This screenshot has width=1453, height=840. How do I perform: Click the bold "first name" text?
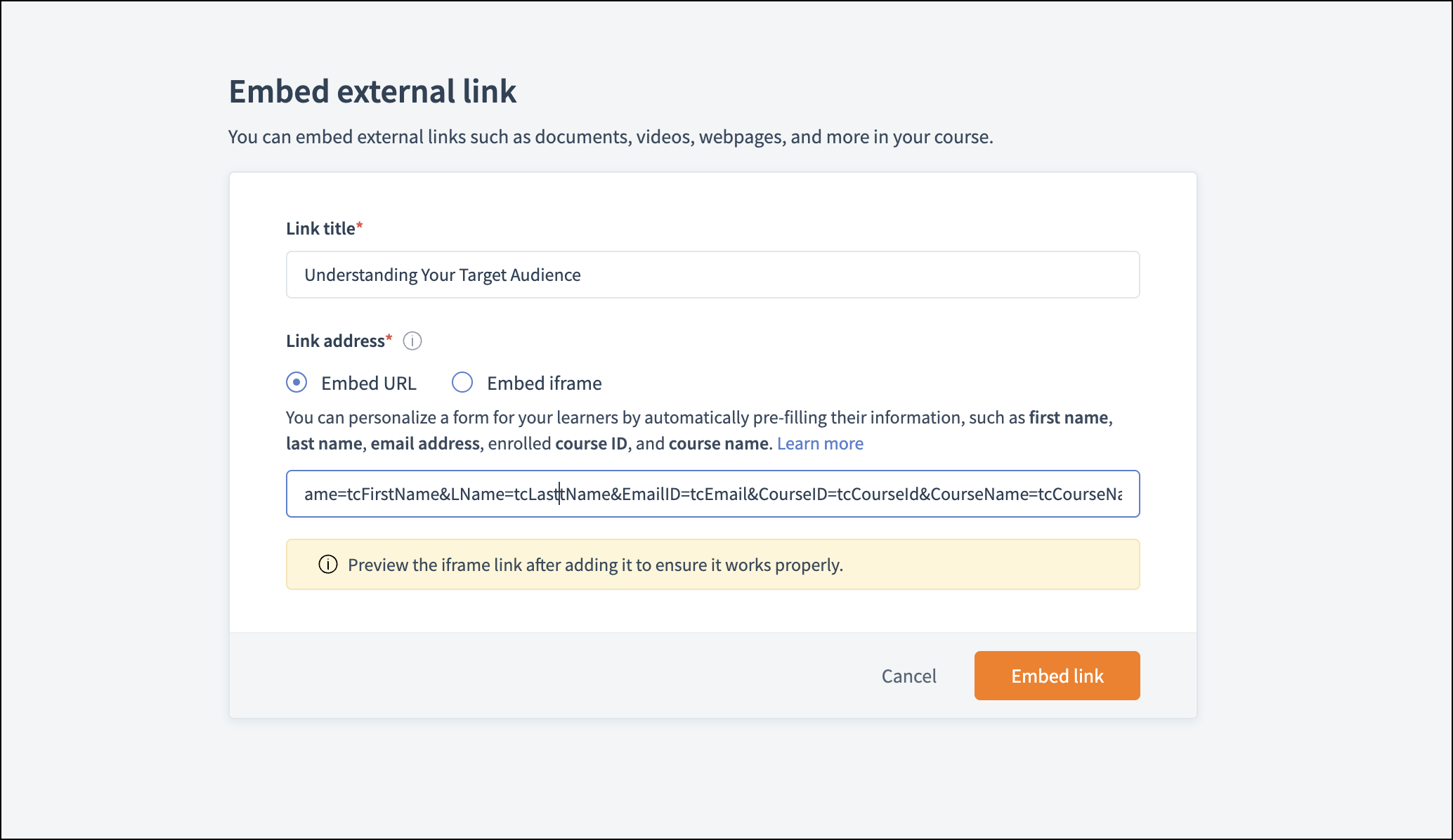click(x=1069, y=418)
